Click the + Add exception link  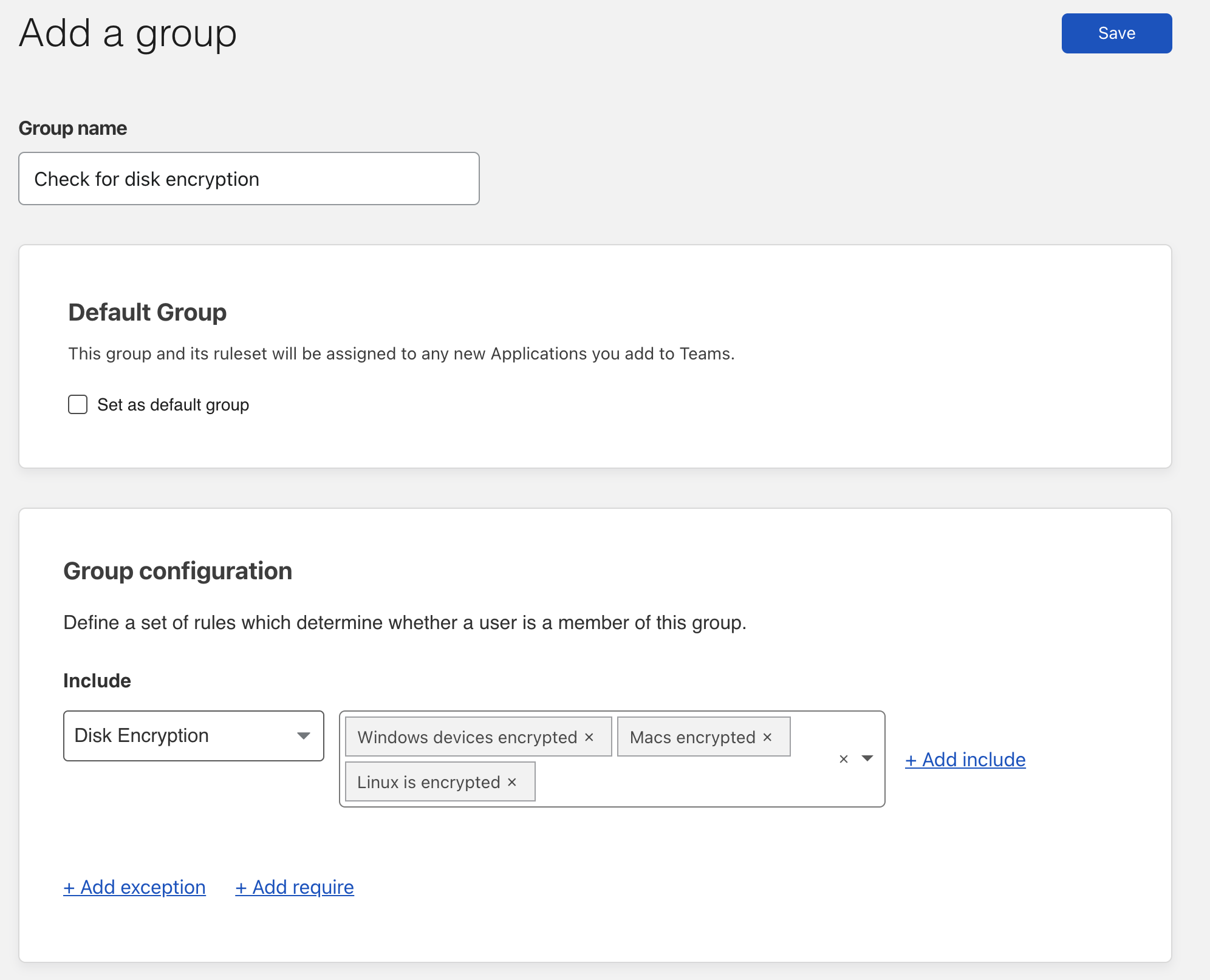[x=134, y=887]
